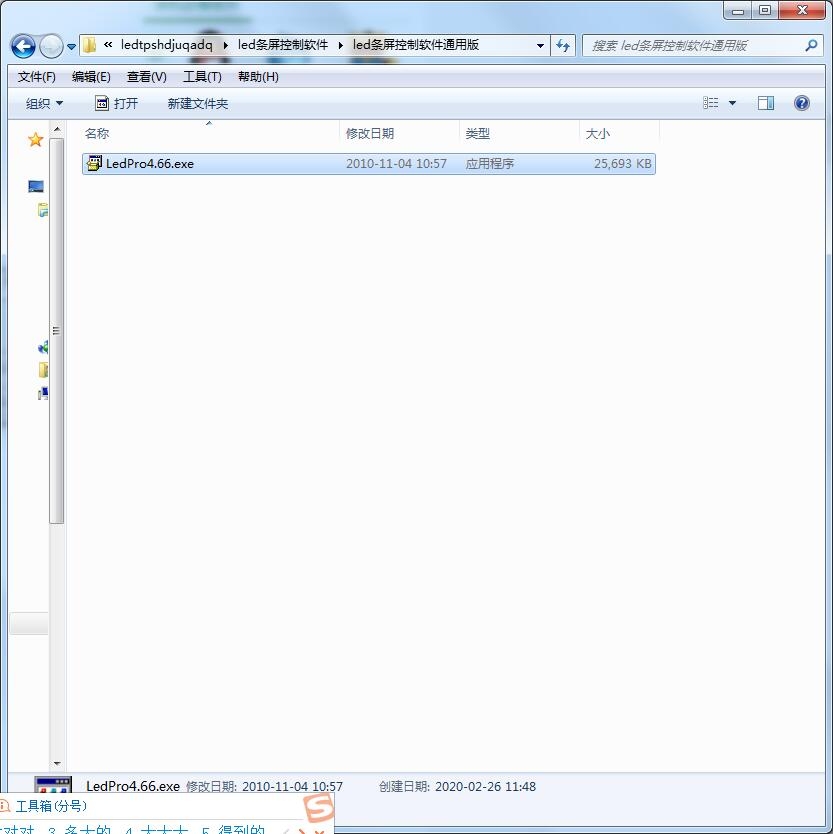Sort by 名称 column header
This screenshot has height=834, width=833.
pos(97,134)
